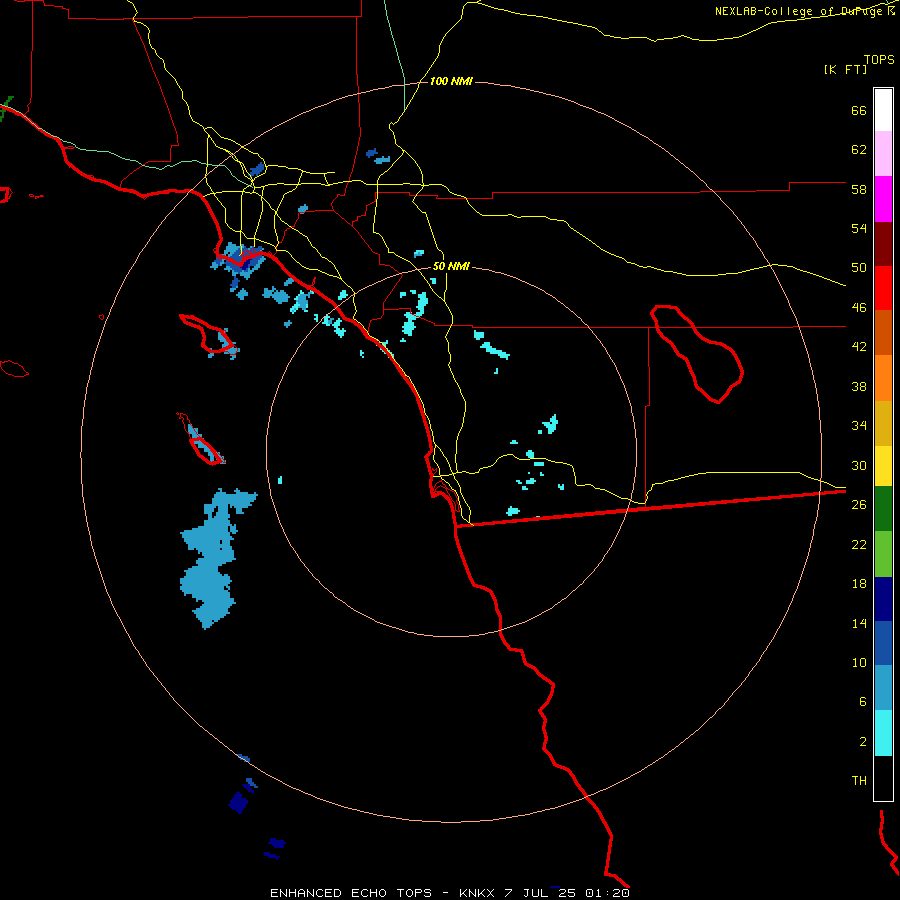Select the dark green legend swatch
The height and width of the screenshot is (900, 900).
[883, 509]
